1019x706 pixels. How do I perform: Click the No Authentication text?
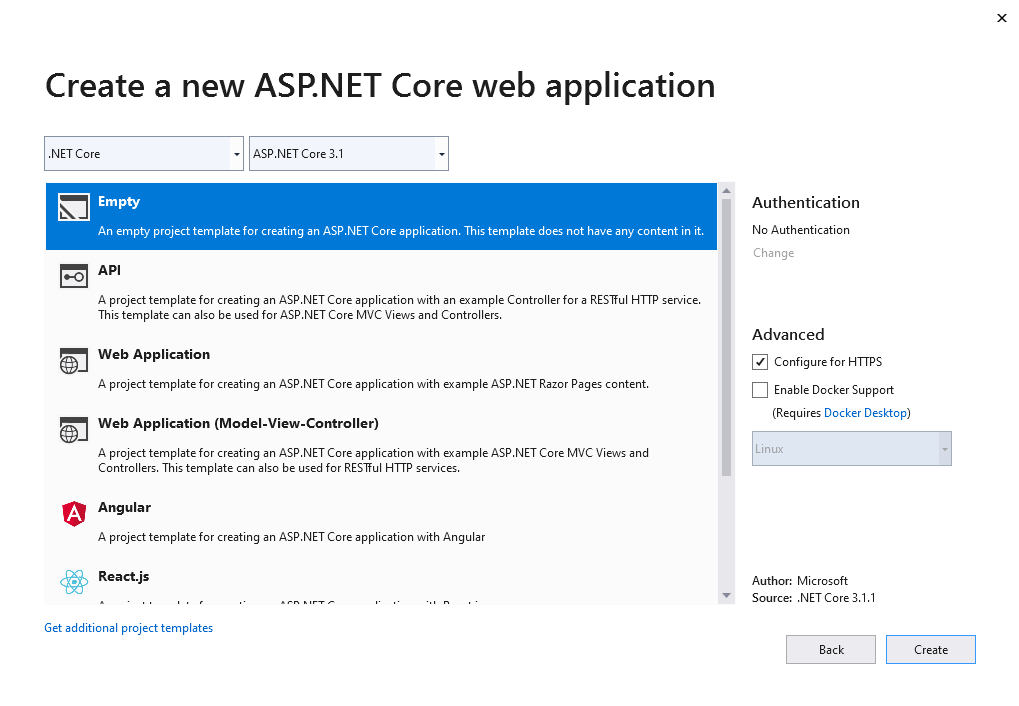click(x=801, y=230)
